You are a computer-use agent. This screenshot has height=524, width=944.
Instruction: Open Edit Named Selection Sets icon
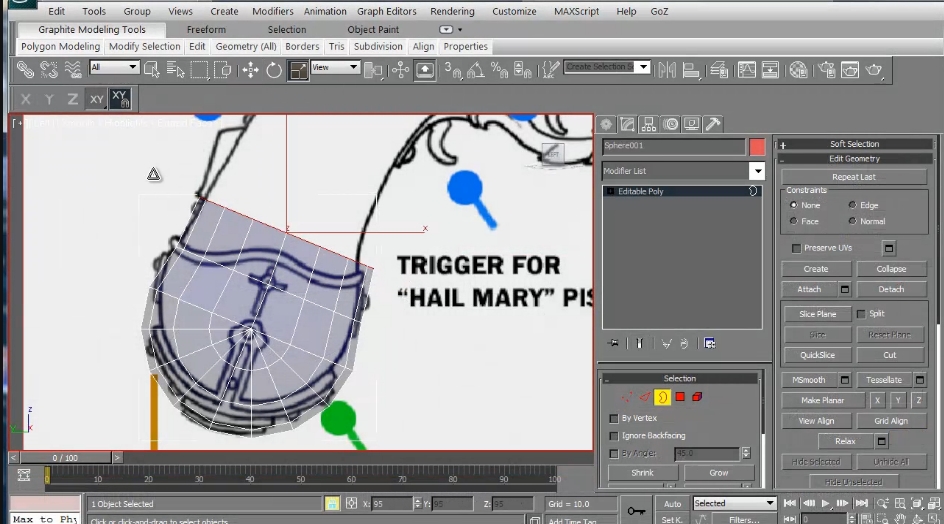550,70
